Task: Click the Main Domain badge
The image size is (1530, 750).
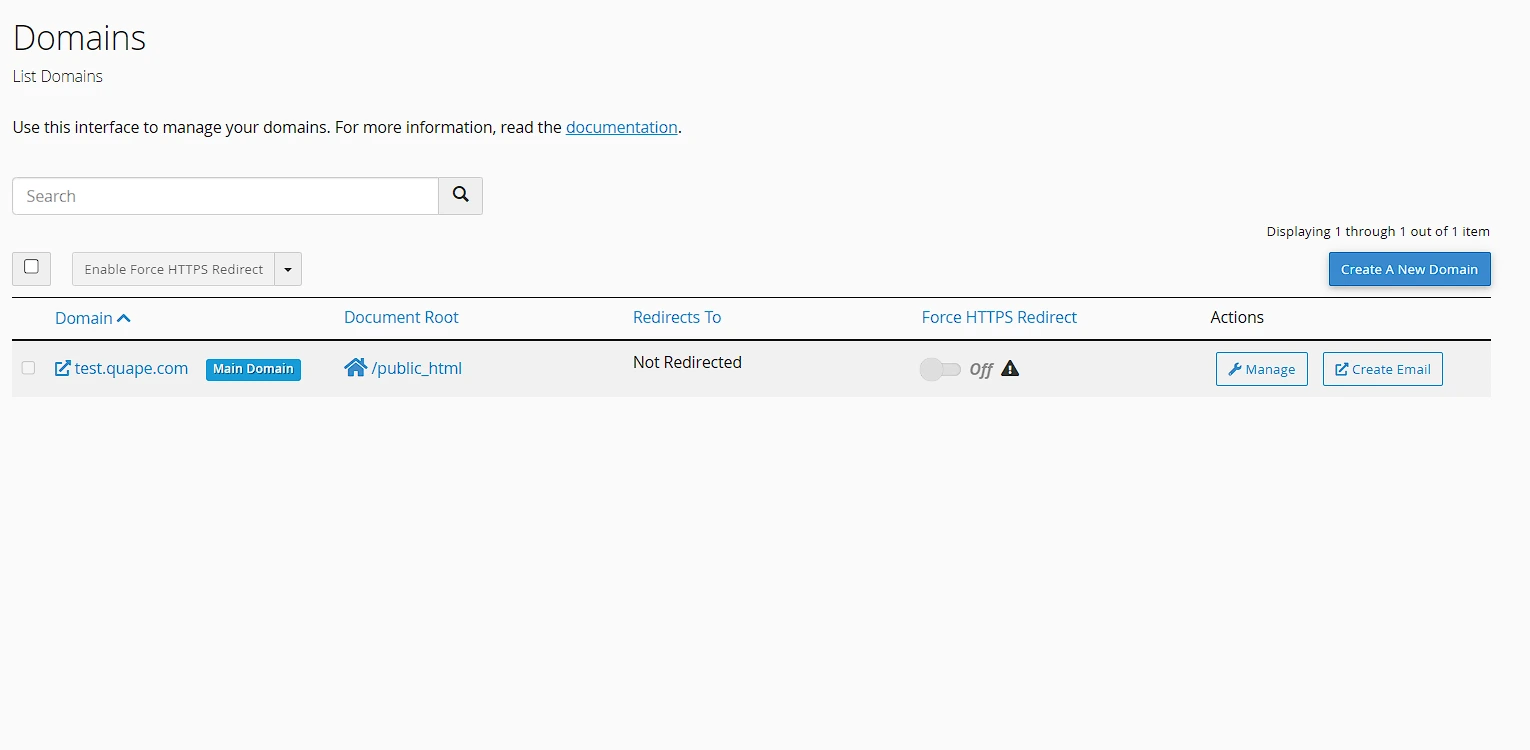Action: click(253, 369)
